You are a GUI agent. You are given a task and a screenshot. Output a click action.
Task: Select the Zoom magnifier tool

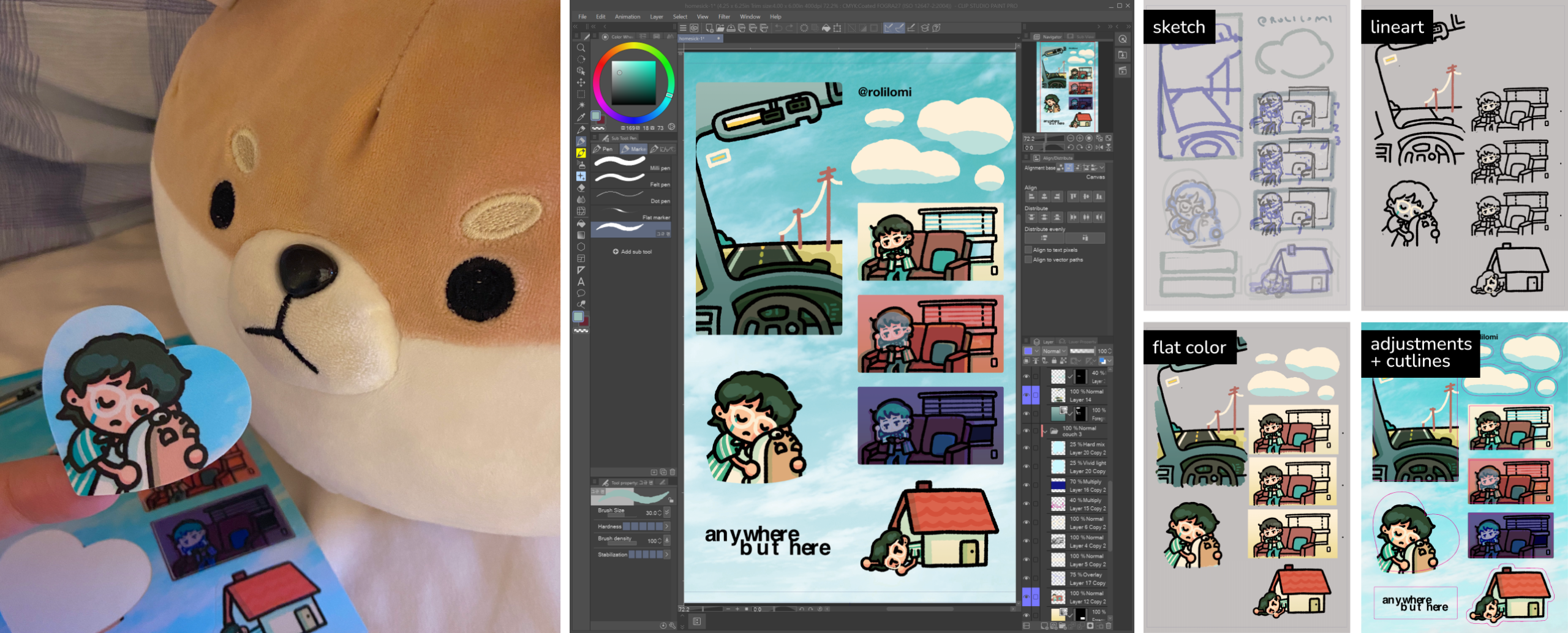tap(581, 48)
